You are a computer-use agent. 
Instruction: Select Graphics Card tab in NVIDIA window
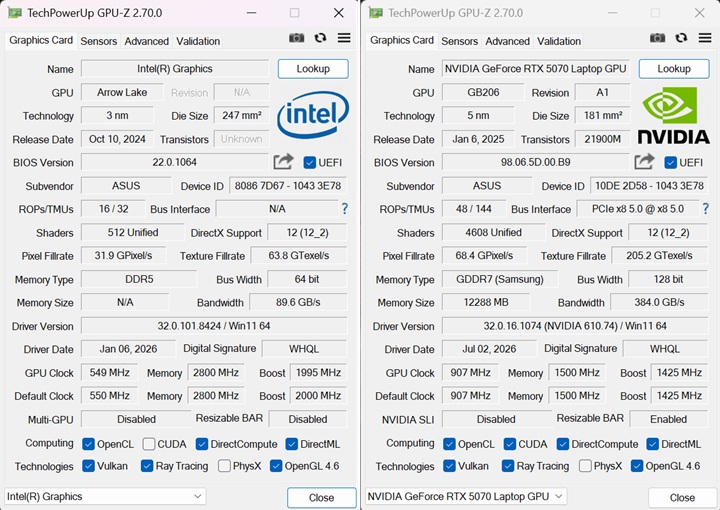tap(402, 40)
